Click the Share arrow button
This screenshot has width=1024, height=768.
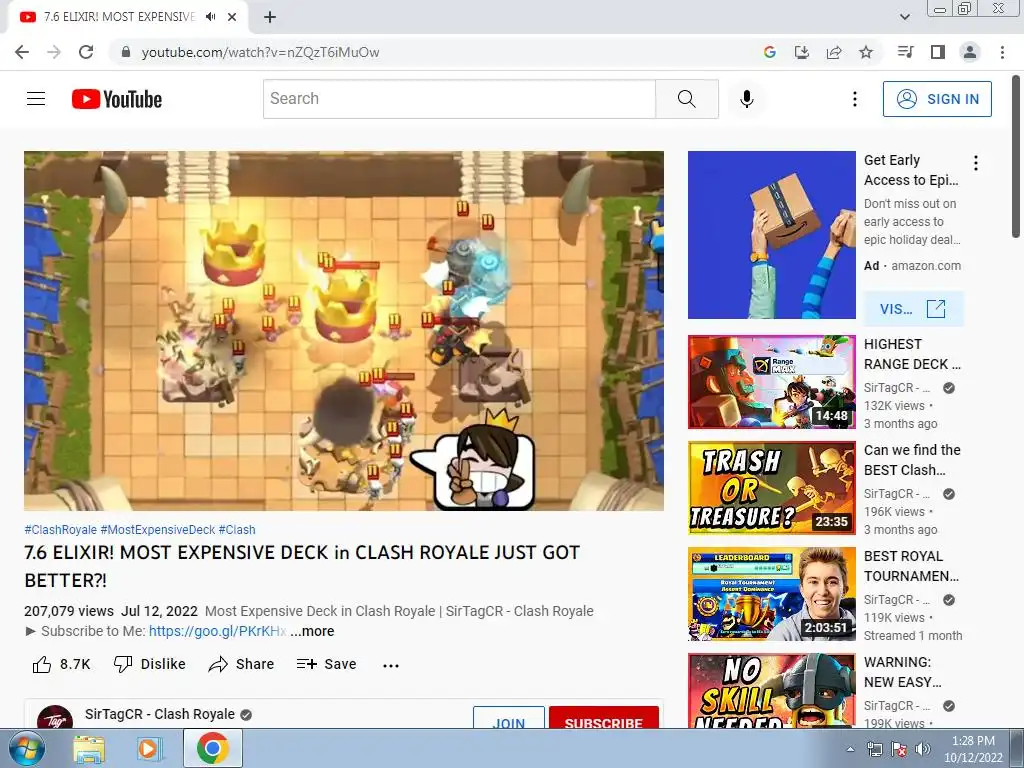[x=241, y=664]
